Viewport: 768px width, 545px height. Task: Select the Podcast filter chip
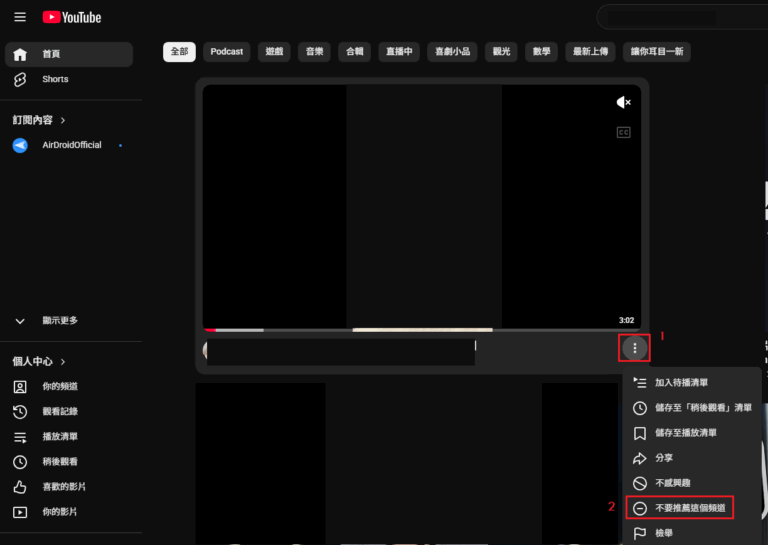[x=227, y=51]
